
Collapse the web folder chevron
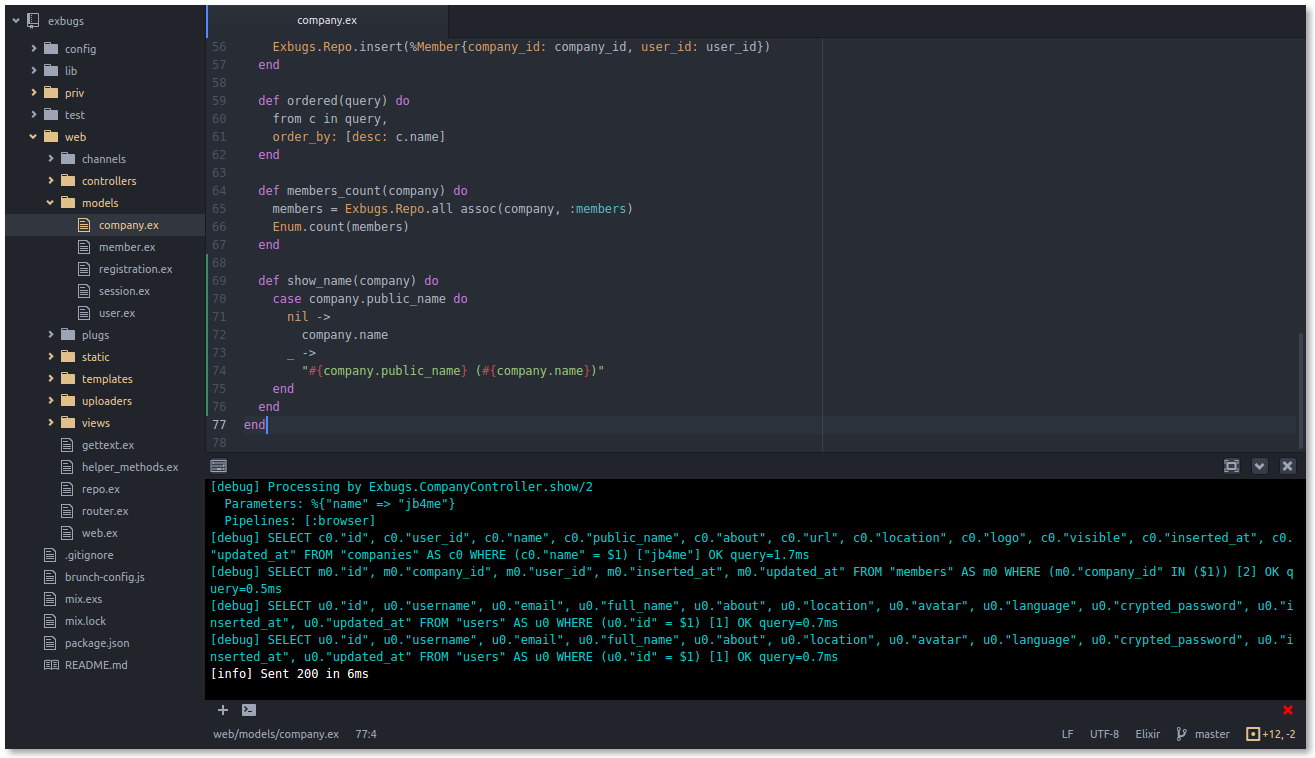click(x=33, y=136)
